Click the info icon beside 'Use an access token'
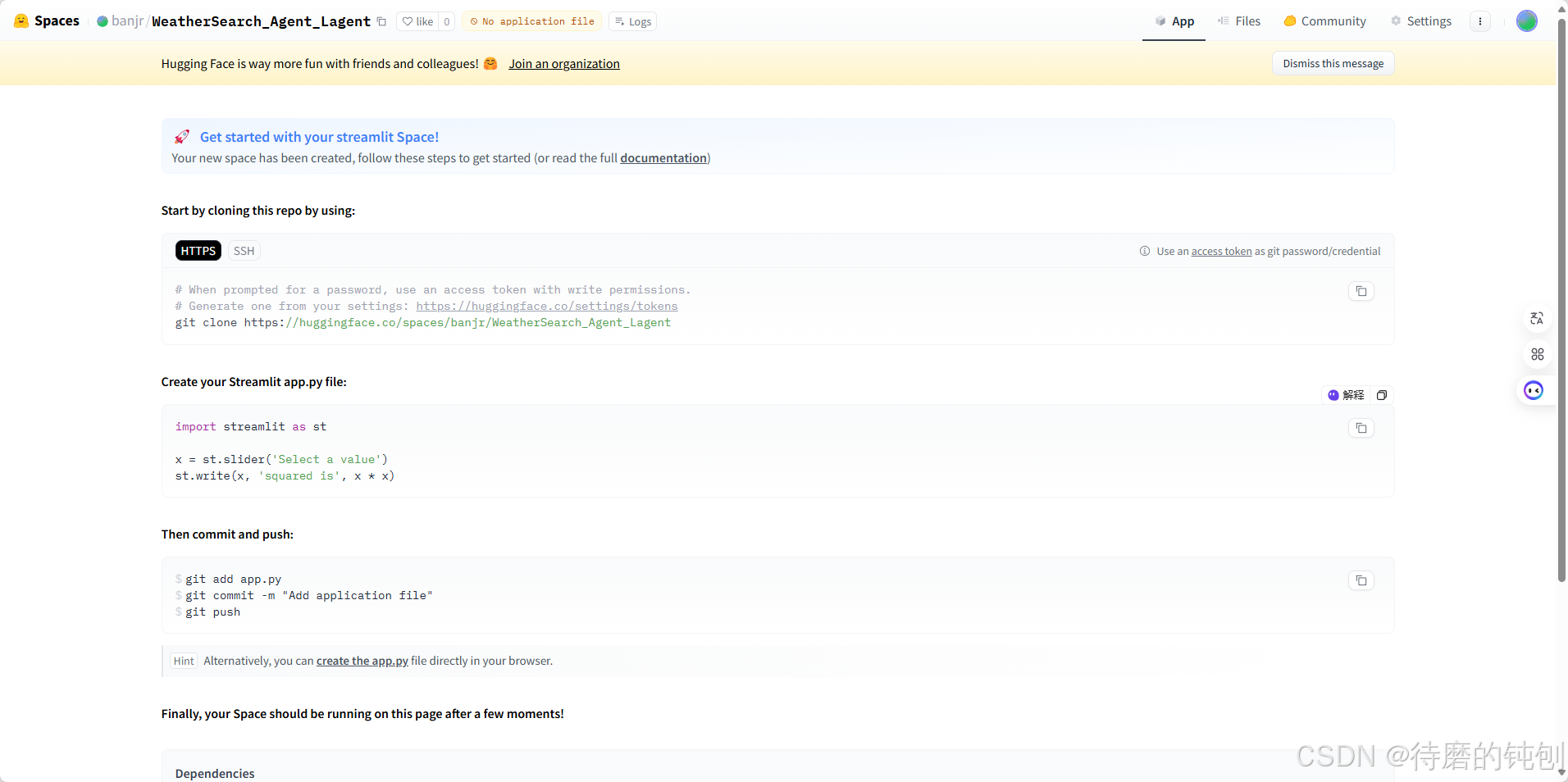 click(1145, 251)
